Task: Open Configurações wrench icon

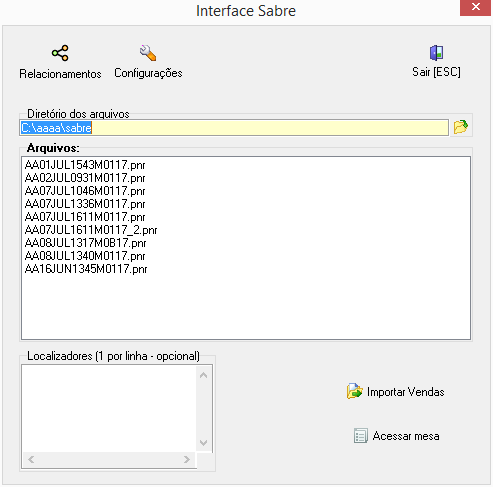Action: click(148, 53)
